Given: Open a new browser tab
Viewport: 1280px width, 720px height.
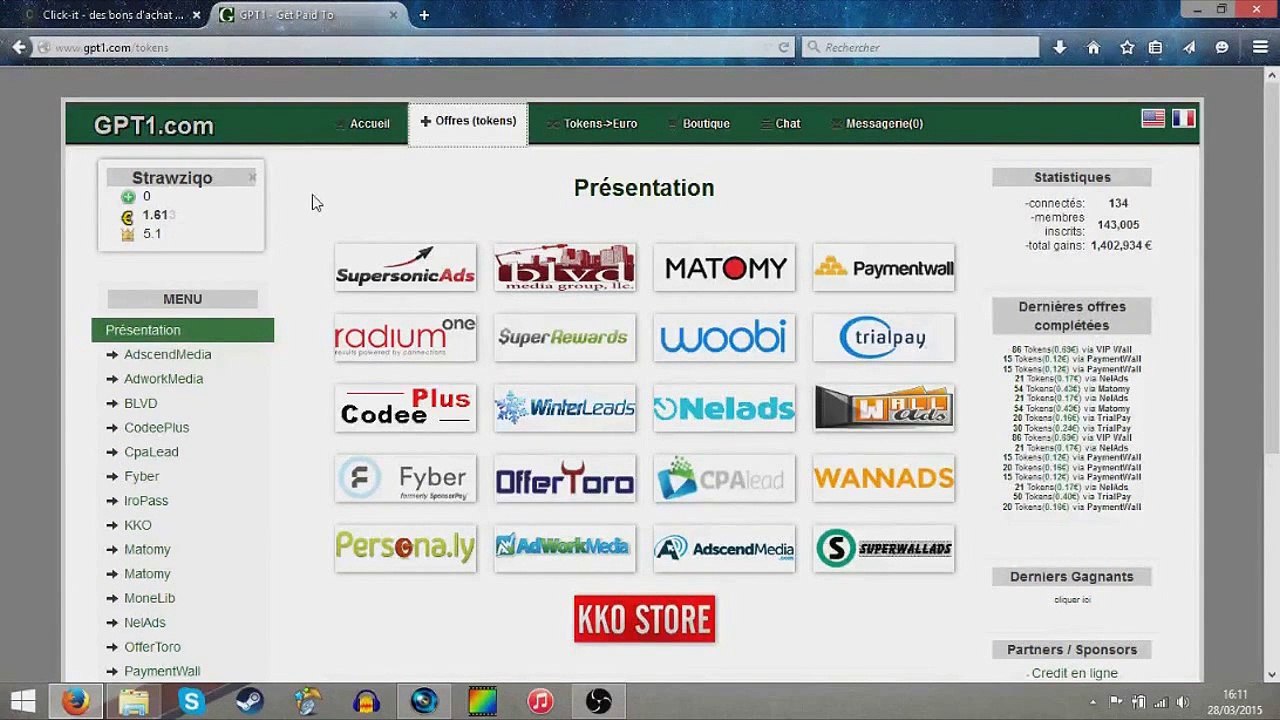Looking at the screenshot, I should tap(424, 15).
